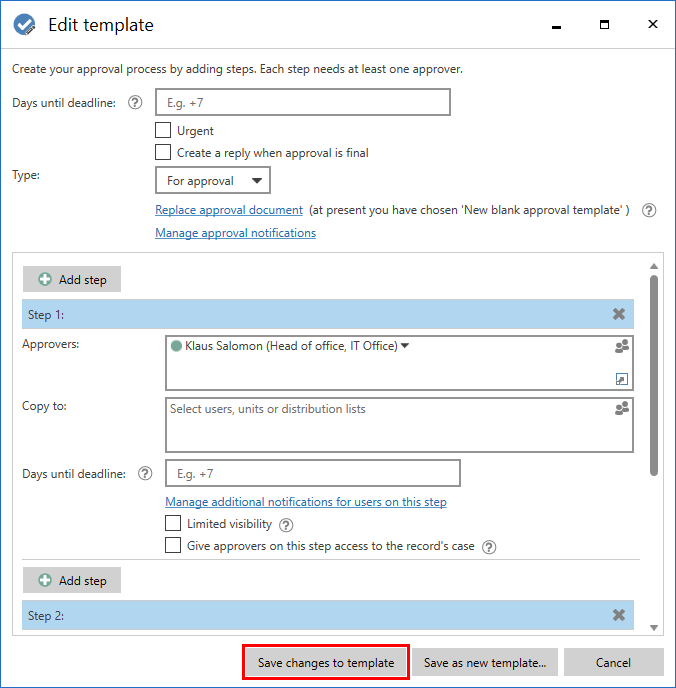
Task: Click the first Add step button
Action: [72, 279]
